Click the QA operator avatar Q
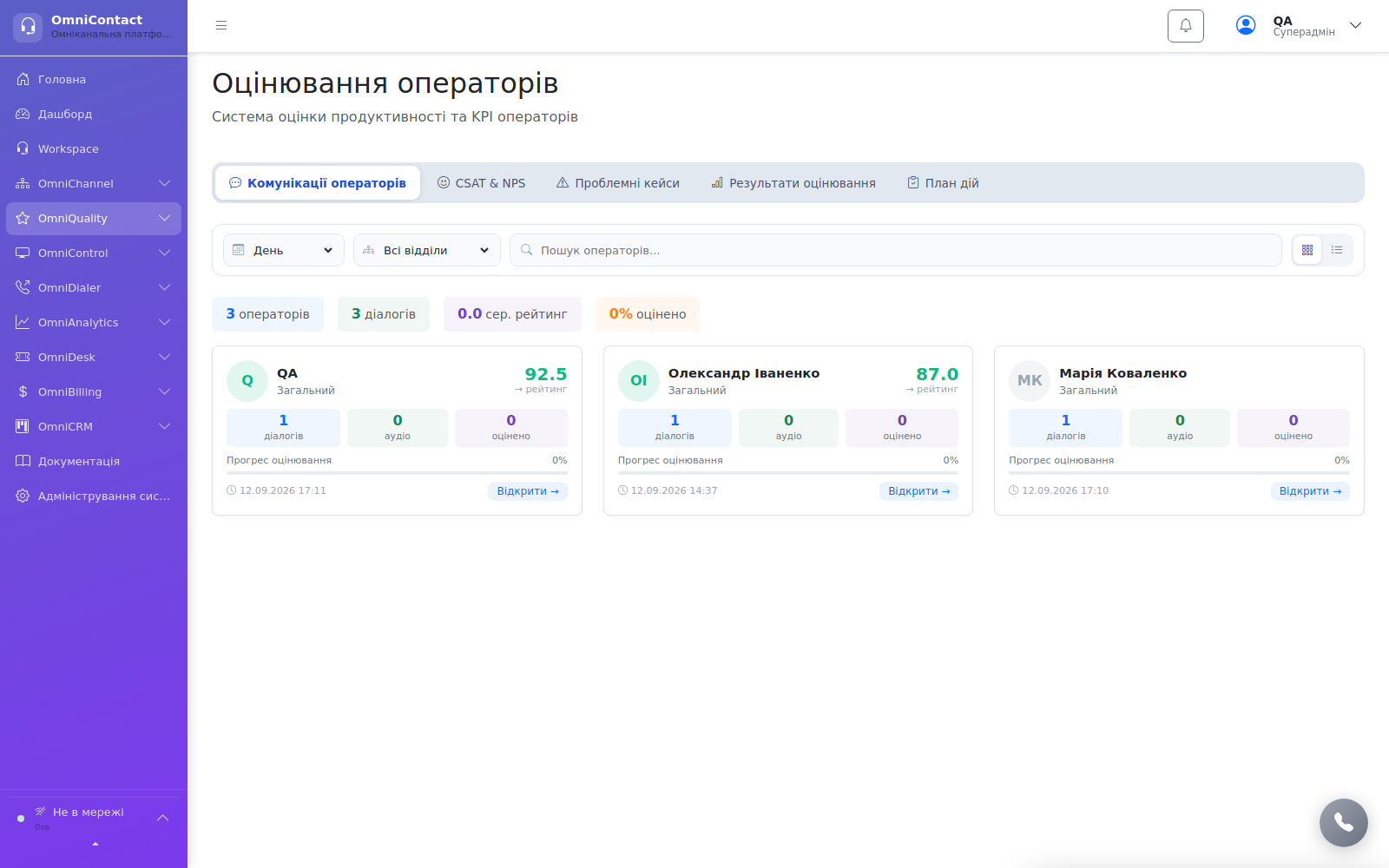This screenshot has width=1389, height=868. click(247, 380)
